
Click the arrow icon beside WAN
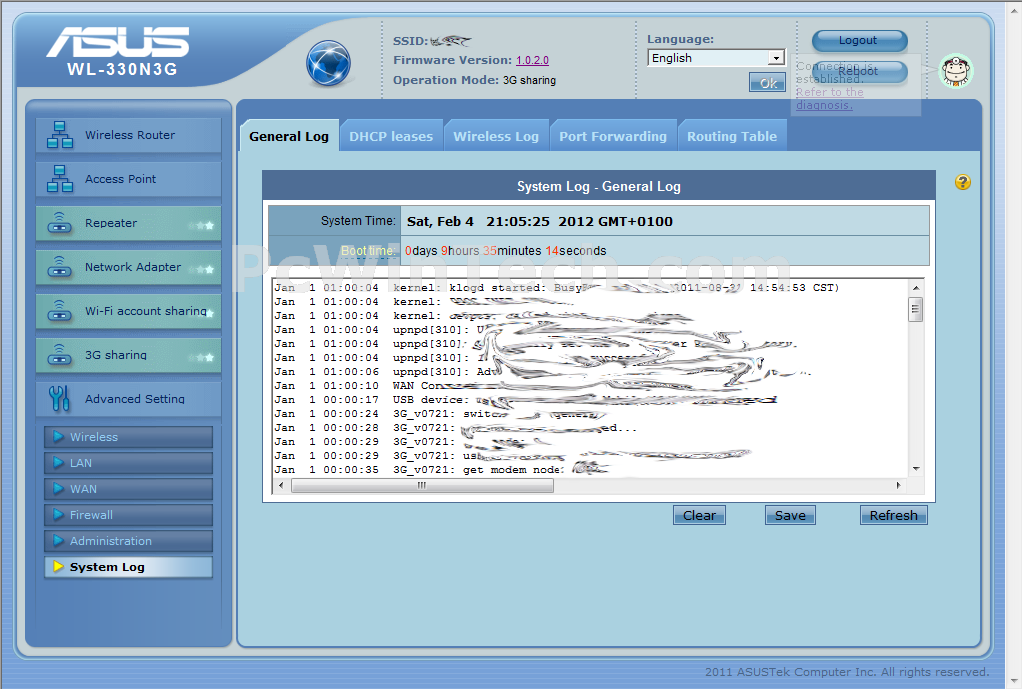click(x=59, y=488)
